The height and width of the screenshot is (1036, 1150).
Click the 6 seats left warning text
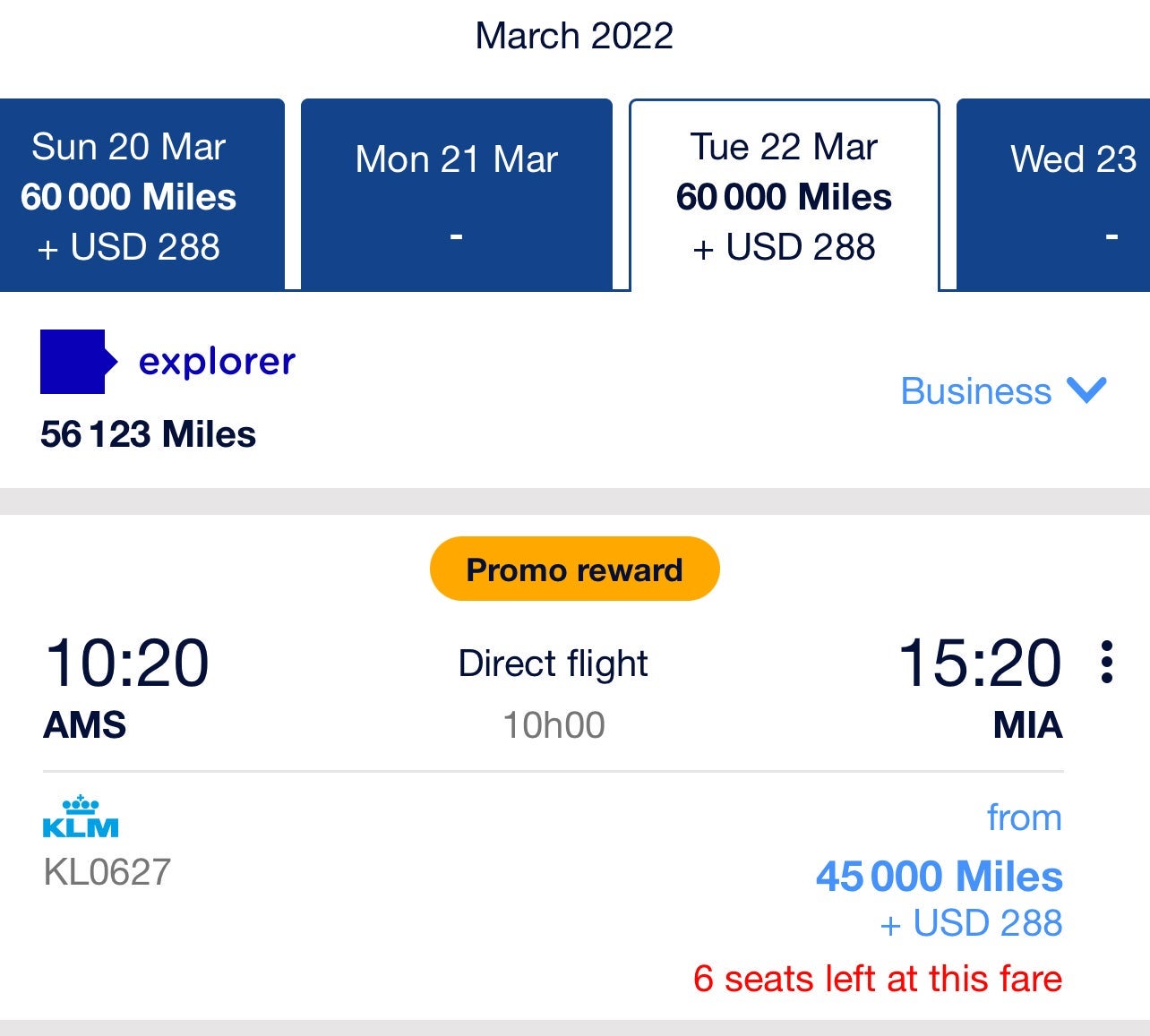(x=878, y=979)
